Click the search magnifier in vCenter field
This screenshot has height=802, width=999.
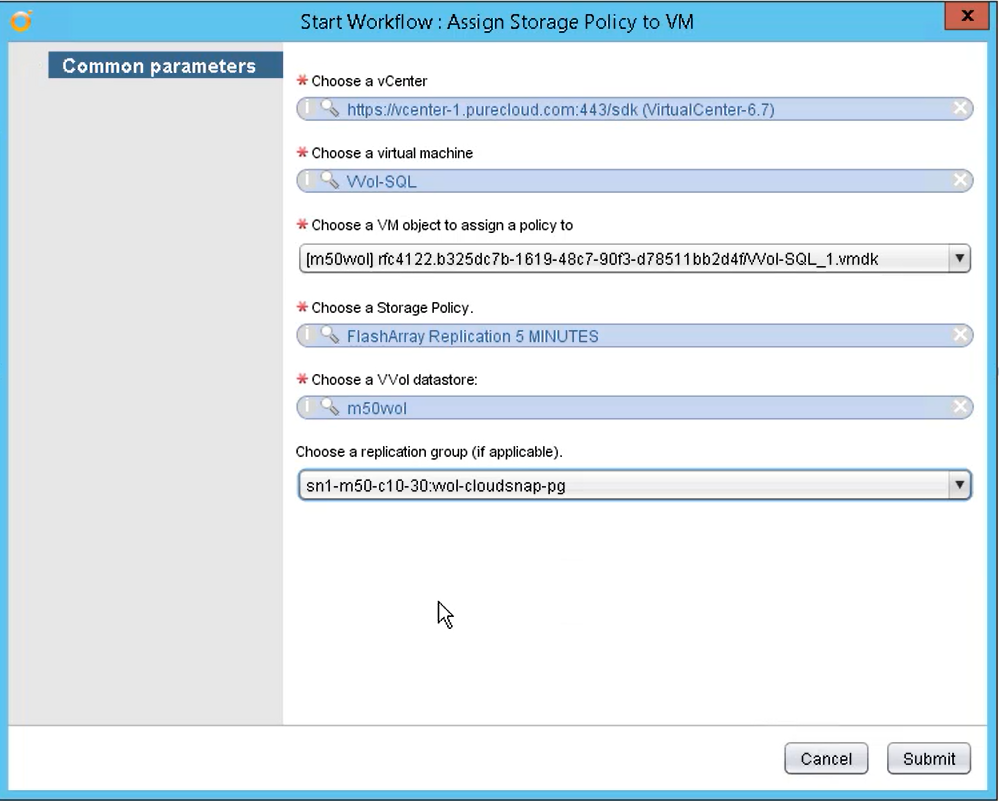[329, 108]
